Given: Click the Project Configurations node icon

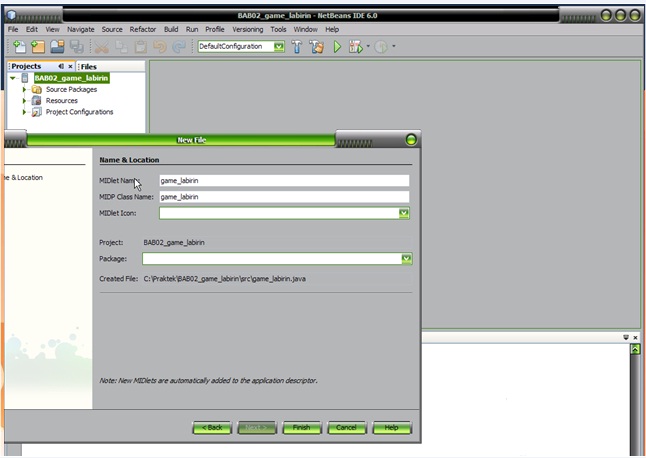Looking at the screenshot, I should click(x=37, y=112).
